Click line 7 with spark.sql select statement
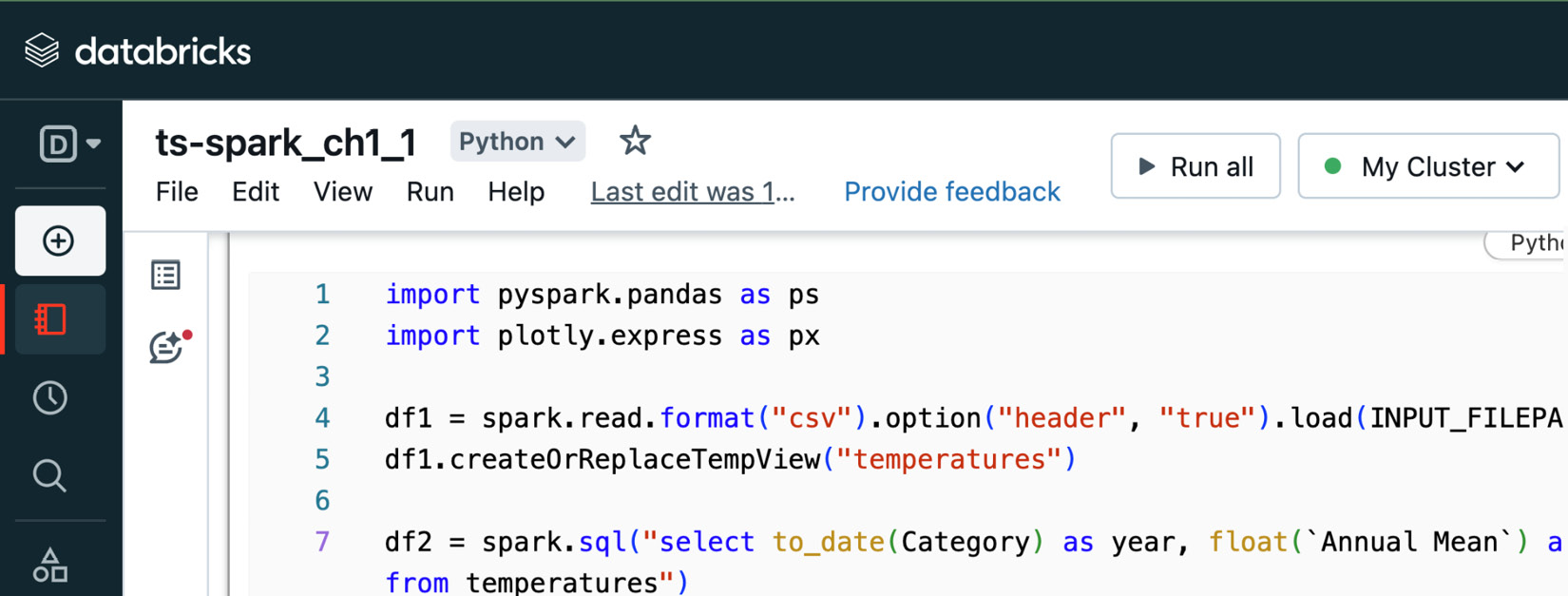Viewport: 1568px width, 596px height. point(973,542)
